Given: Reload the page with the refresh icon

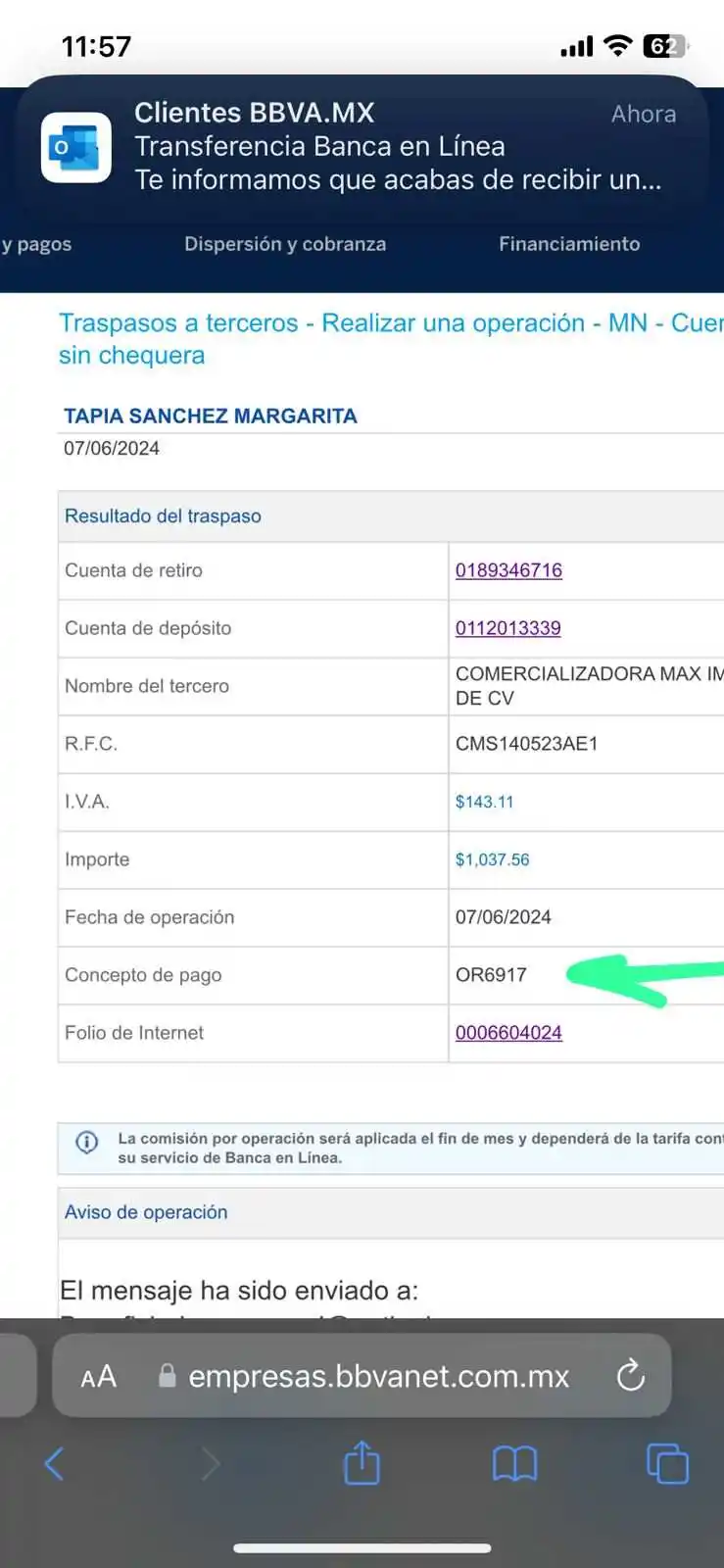Looking at the screenshot, I should tap(631, 1376).
